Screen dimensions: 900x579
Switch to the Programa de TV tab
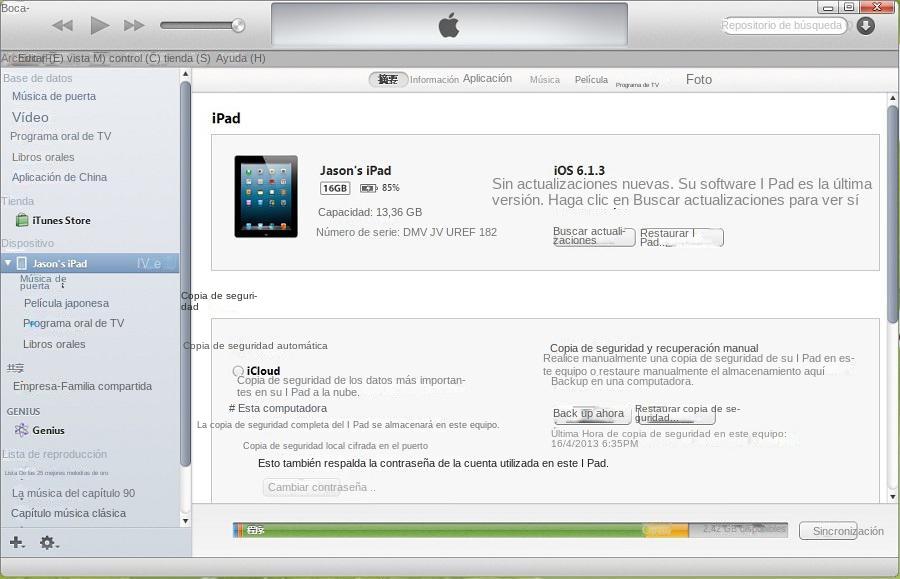coord(637,85)
